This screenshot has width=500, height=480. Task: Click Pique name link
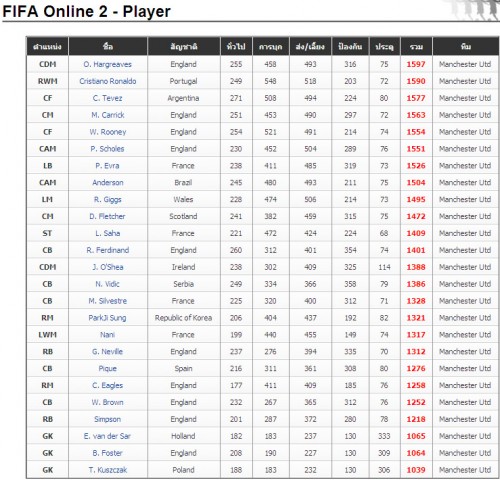coord(107,369)
